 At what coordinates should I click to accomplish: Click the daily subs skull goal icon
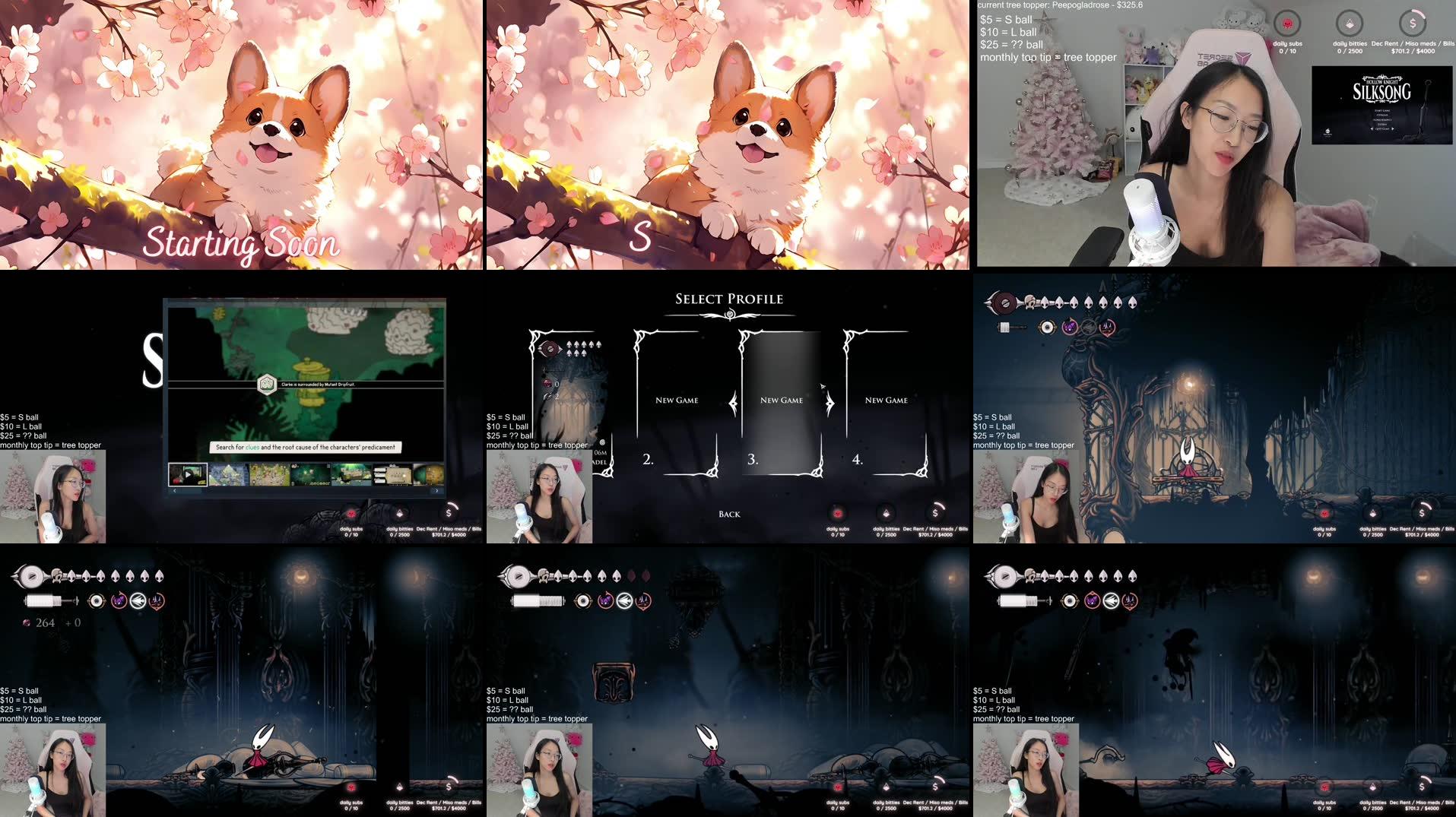[x=1288, y=24]
